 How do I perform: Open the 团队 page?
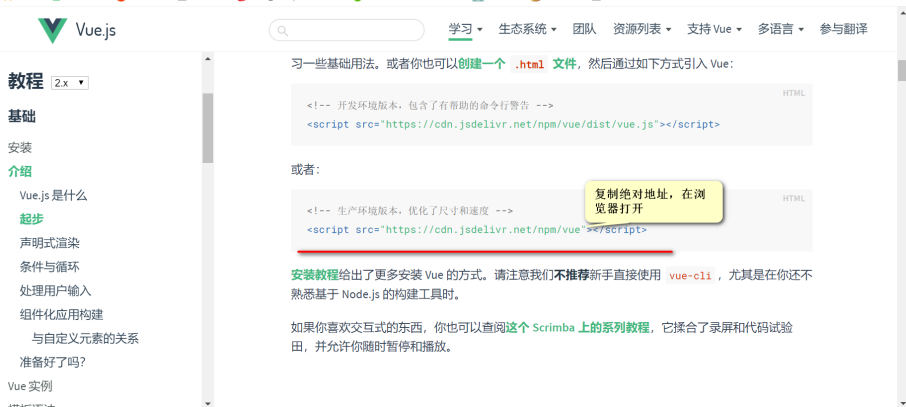pos(584,29)
